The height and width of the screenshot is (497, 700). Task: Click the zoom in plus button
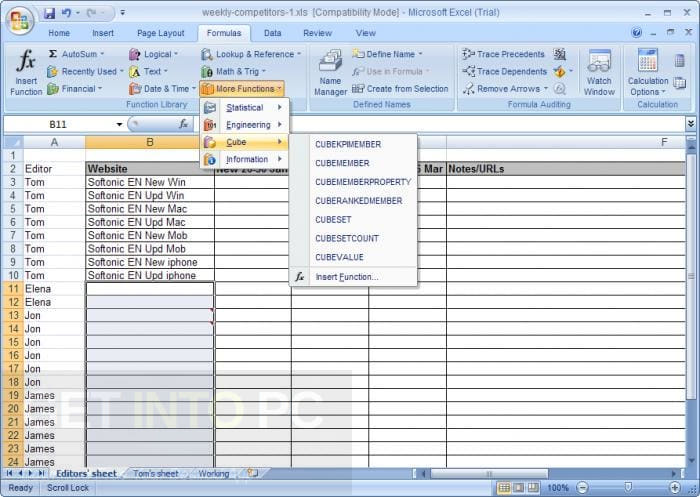pyautogui.click(x=675, y=488)
